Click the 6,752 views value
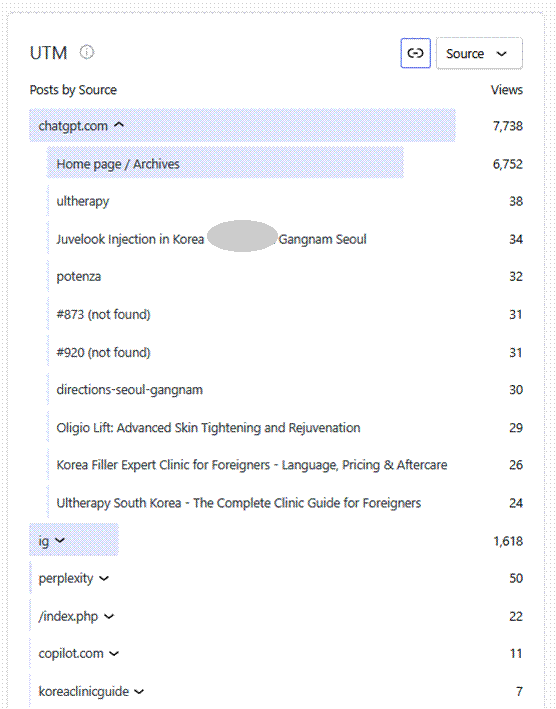The width and height of the screenshot is (556, 709). click(508, 164)
